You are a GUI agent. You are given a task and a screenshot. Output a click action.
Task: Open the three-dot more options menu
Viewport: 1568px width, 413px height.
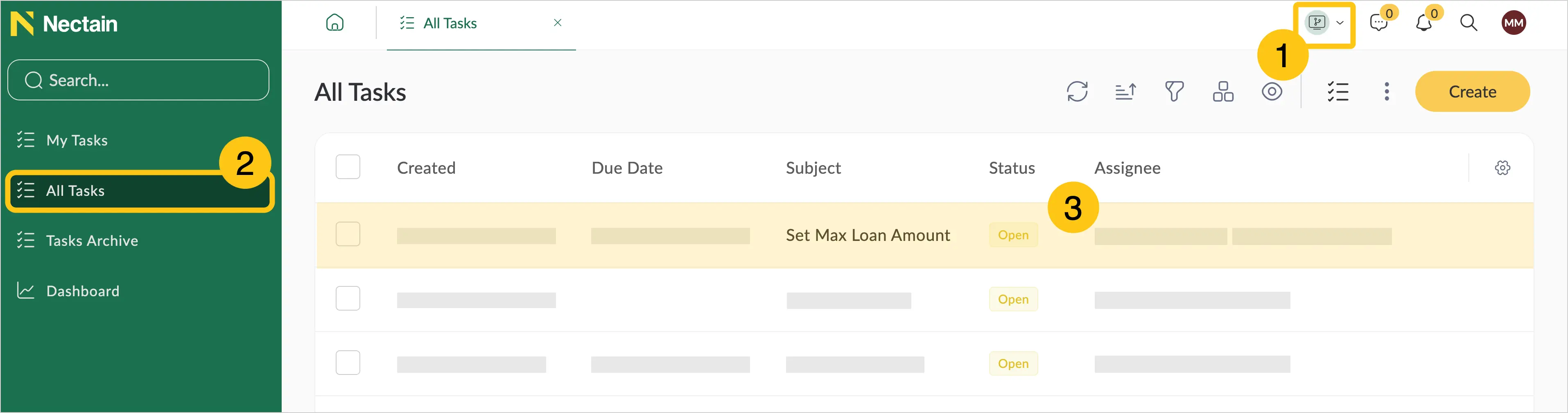(1387, 91)
